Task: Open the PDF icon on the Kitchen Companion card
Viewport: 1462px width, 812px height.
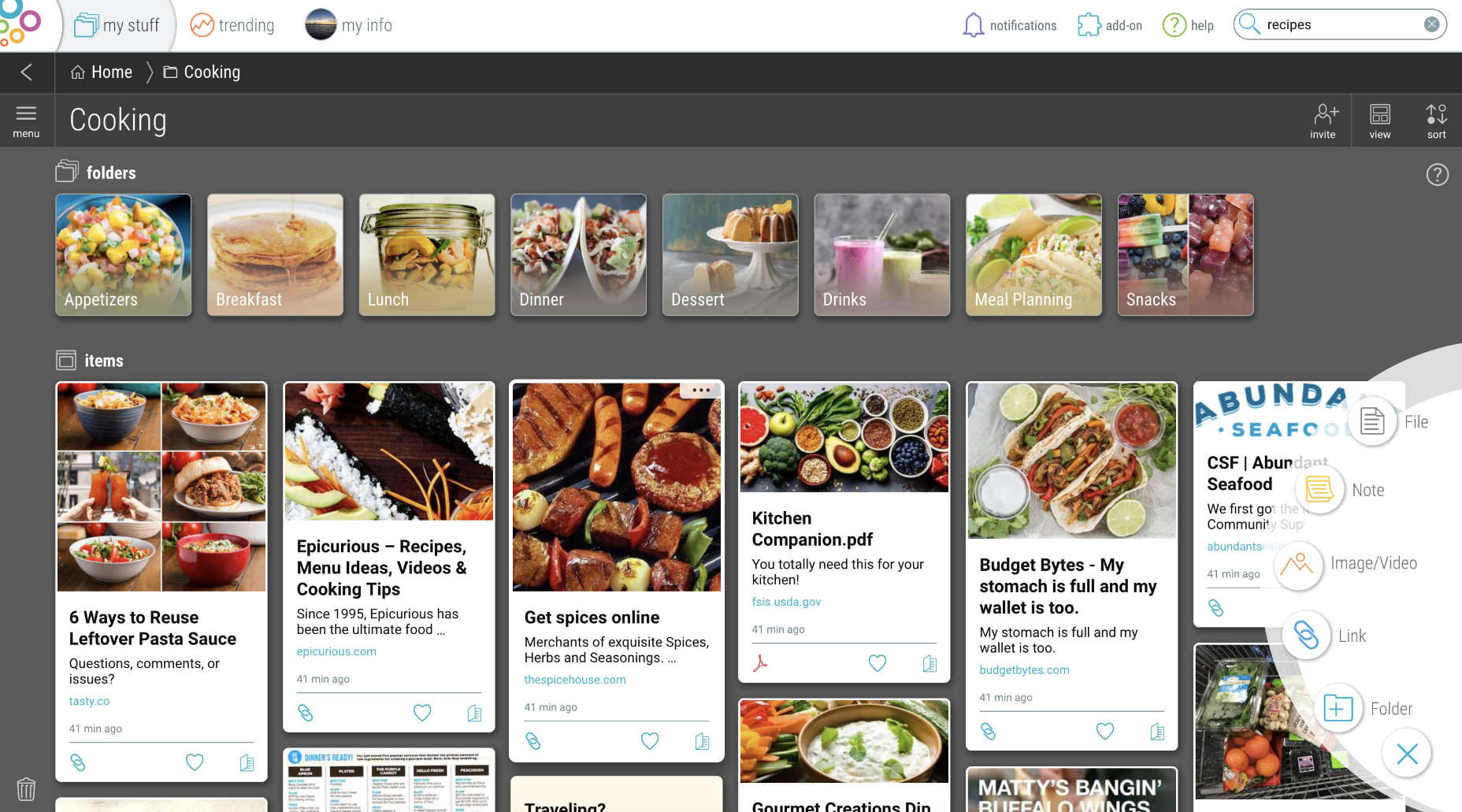Action: click(760, 663)
